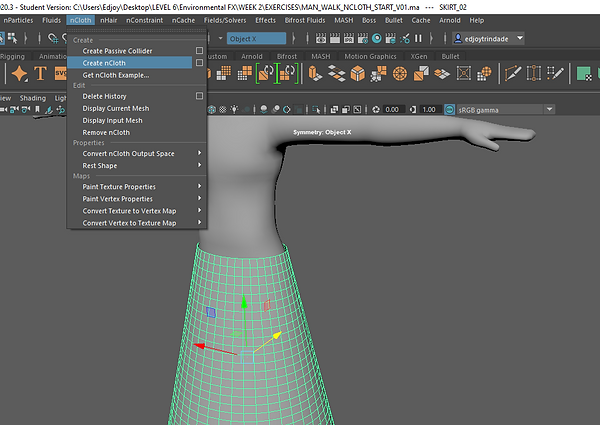Click the green Y-axis manipulator arrow
This screenshot has height=425, width=600.
pyautogui.click(x=244, y=302)
